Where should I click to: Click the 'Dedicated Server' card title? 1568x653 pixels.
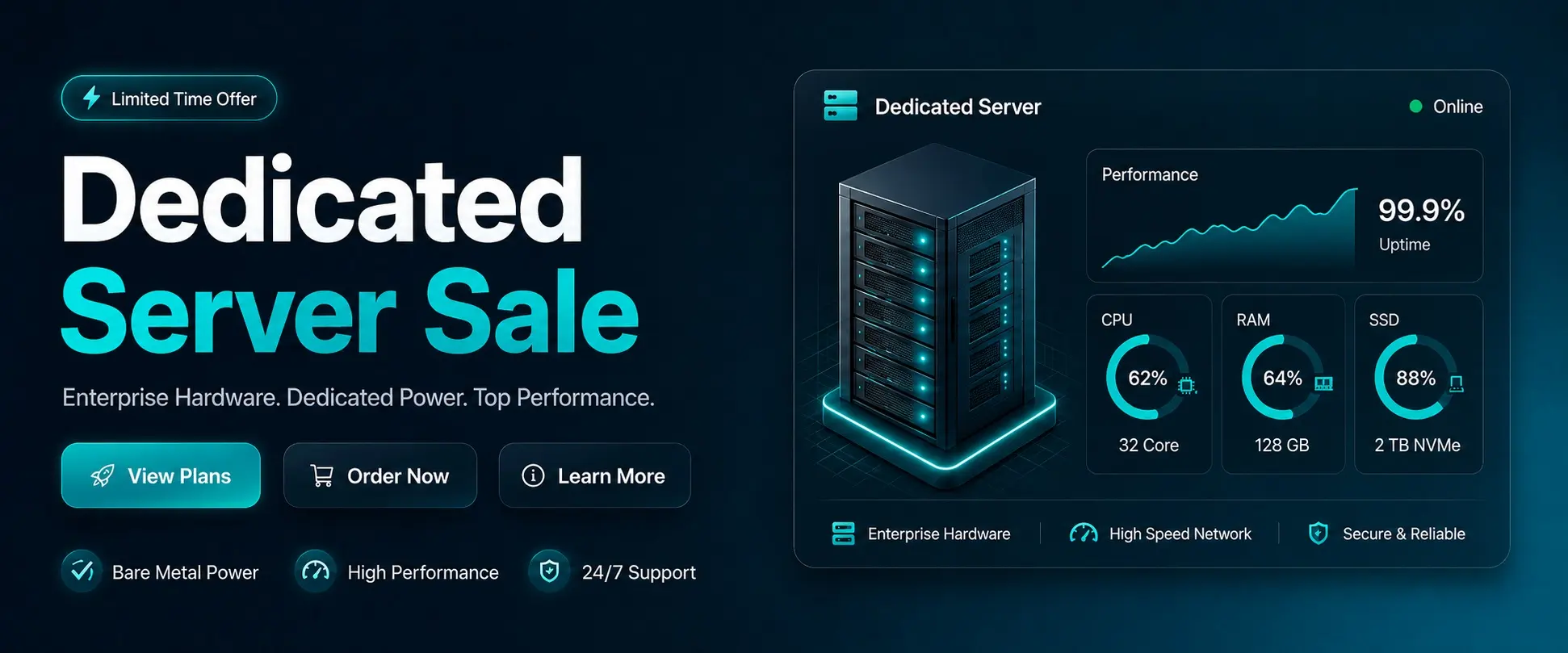coord(958,107)
